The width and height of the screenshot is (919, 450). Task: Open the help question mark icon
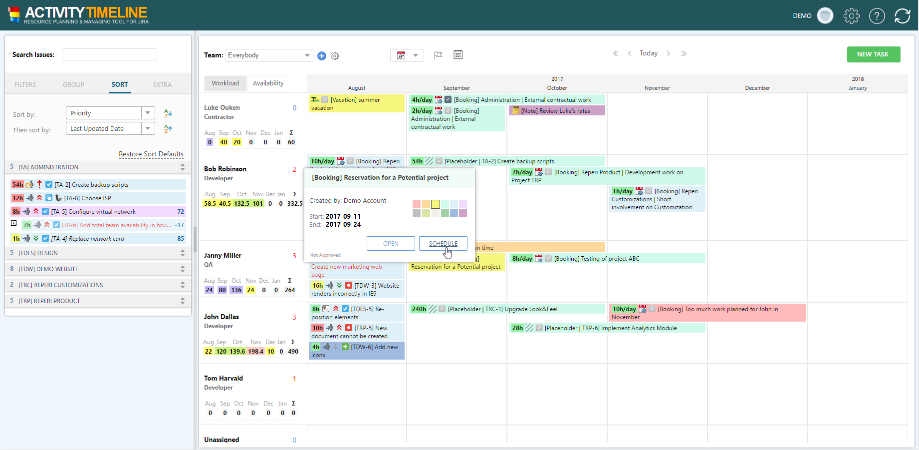(876, 16)
